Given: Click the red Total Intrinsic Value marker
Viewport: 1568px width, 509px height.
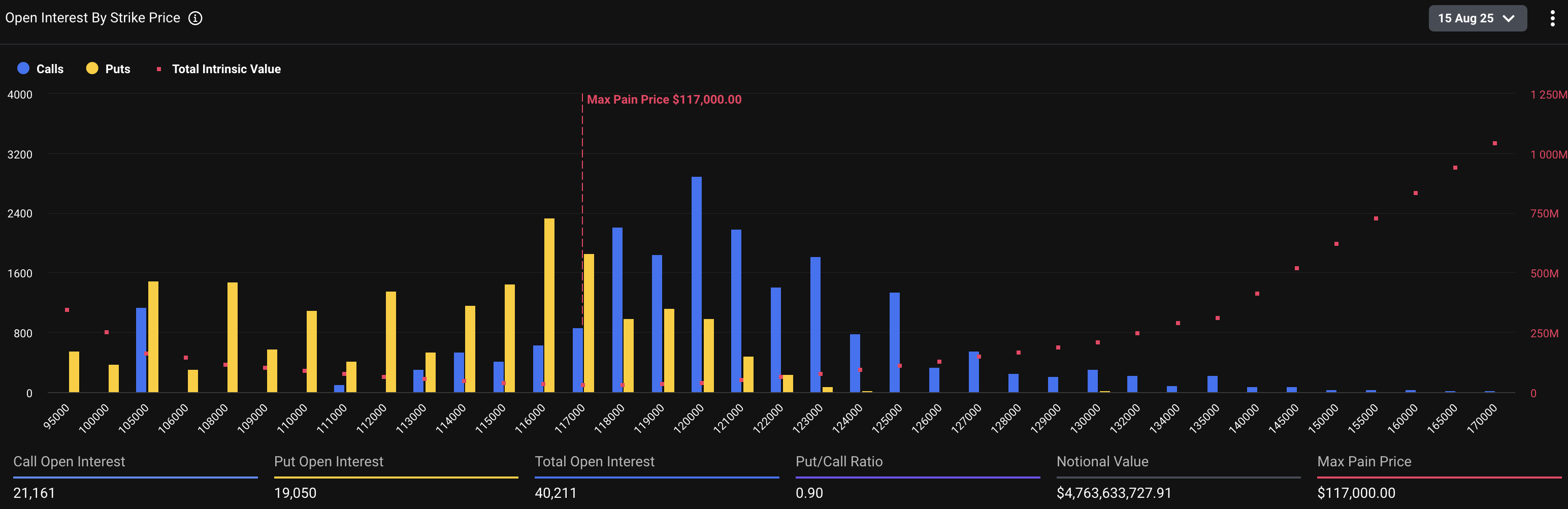Looking at the screenshot, I should pyautogui.click(x=159, y=70).
